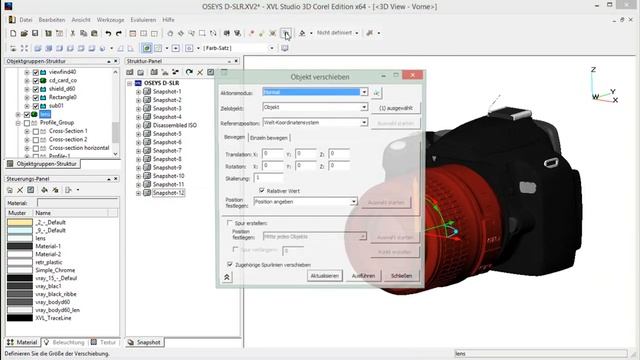The image size is (640, 360).
Task: Click the first icon in Steuerungs-Panel toolbar
Action: point(10,190)
